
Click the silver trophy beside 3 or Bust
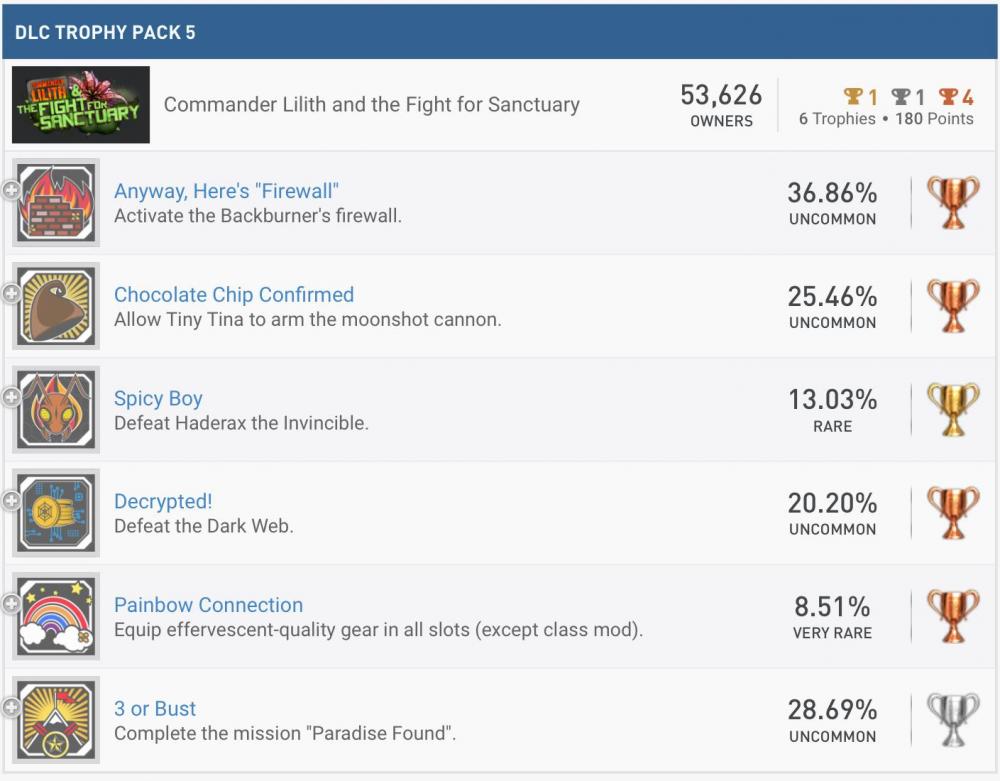953,720
